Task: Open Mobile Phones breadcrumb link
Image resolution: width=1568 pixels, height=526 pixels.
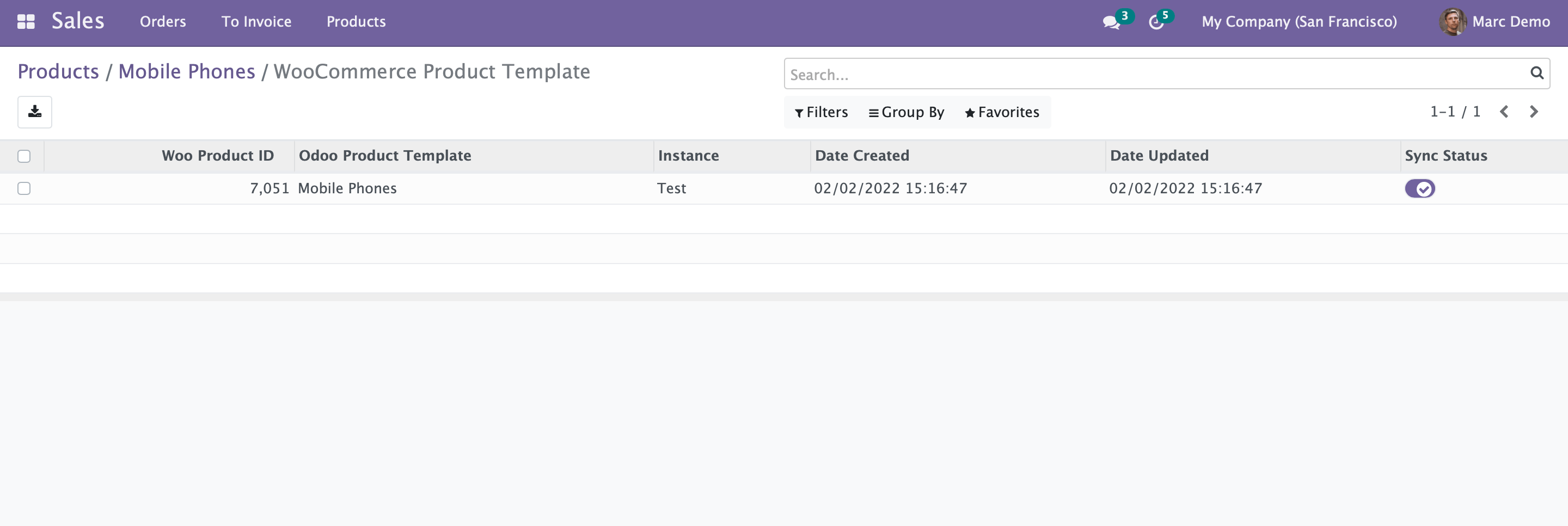Action: pos(186,71)
